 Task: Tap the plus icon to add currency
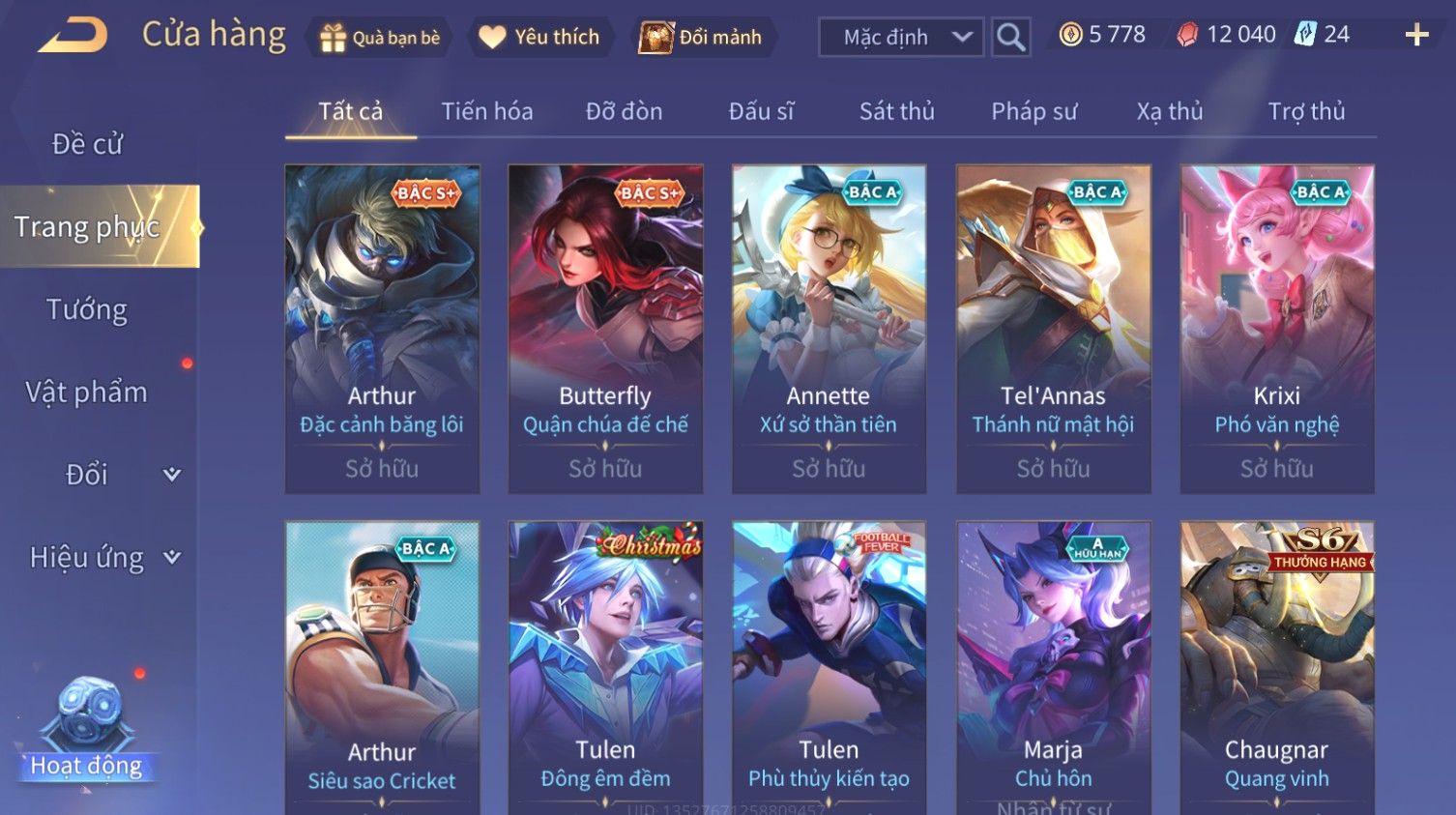(1416, 36)
